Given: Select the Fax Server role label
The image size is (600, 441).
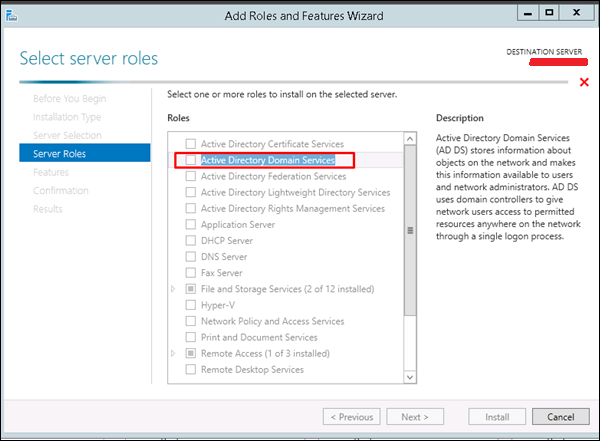Looking at the screenshot, I should [222, 273].
